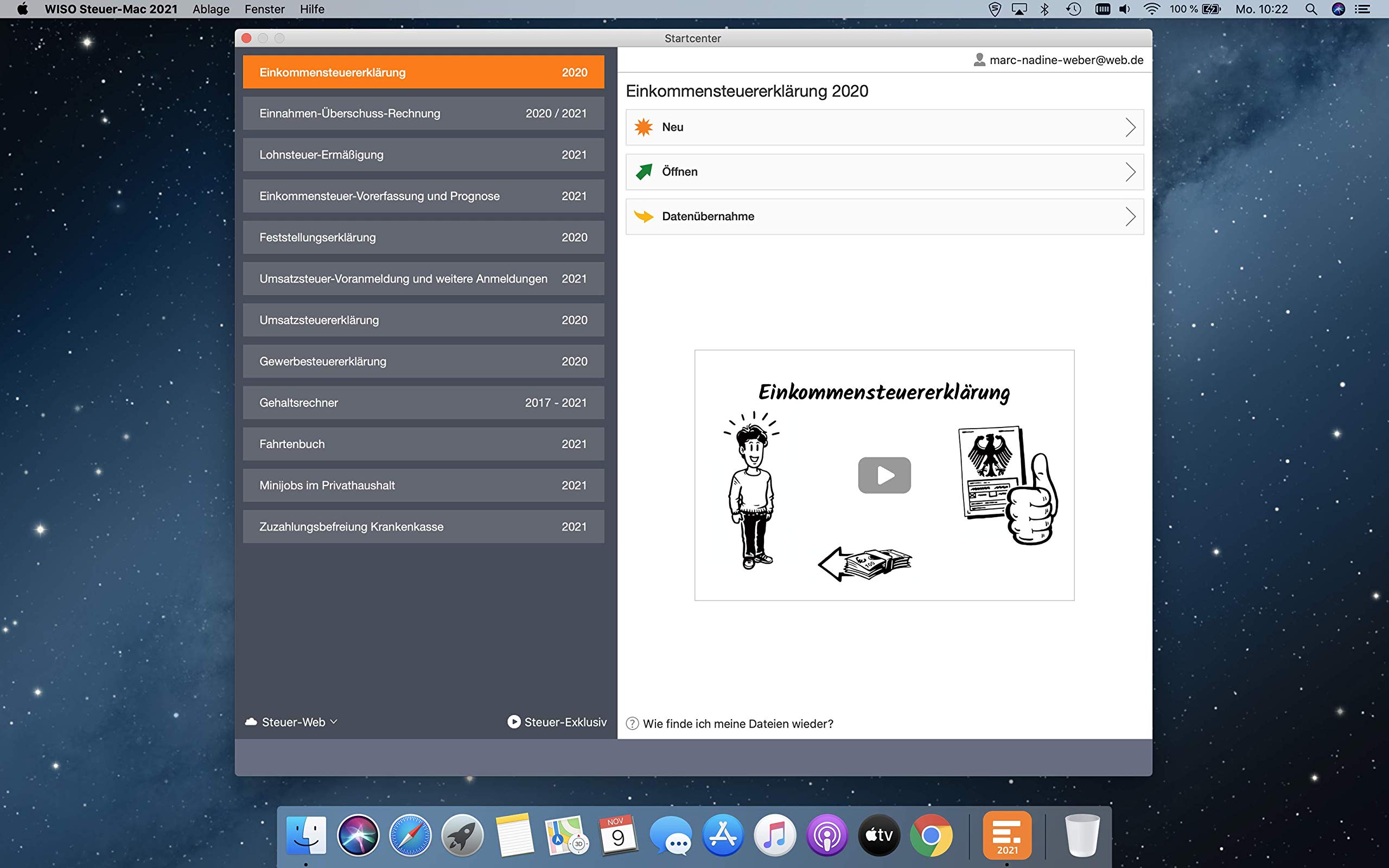Select Umsatzsteuererklärung 2020
This screenshot has height=868, width=1389.
tap(424, 320)
